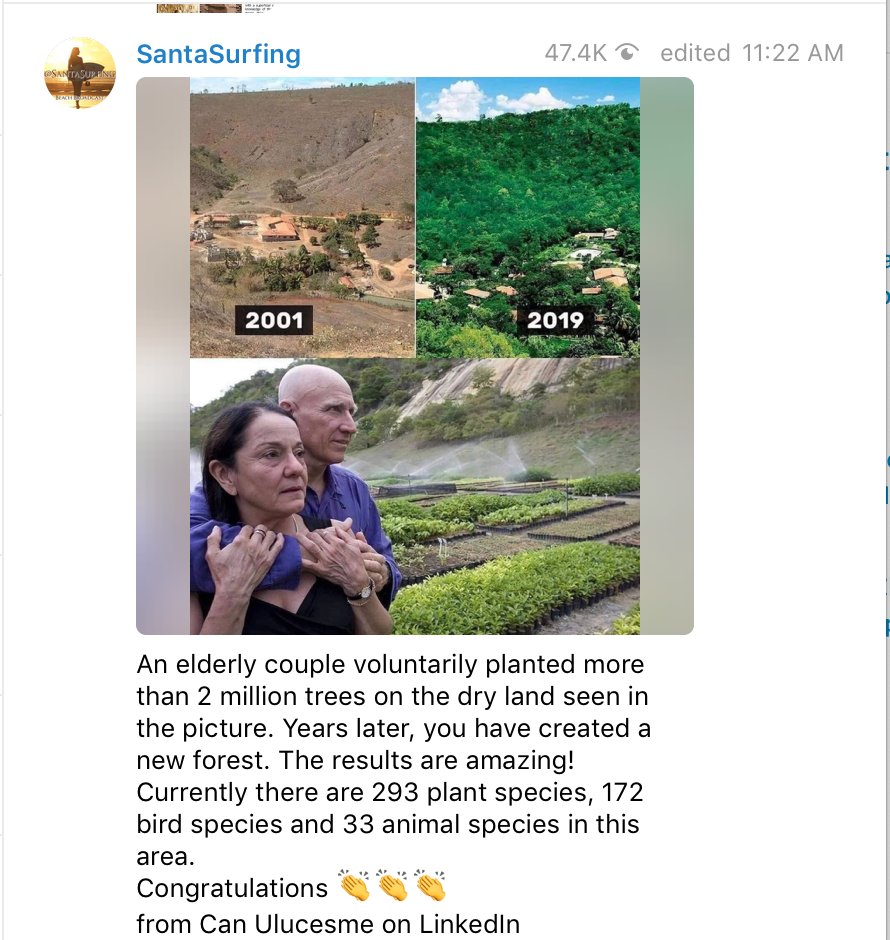Viewport: 890px width, 940px height.
Task: Click the "edited" message label
Action: click(696, 53)
